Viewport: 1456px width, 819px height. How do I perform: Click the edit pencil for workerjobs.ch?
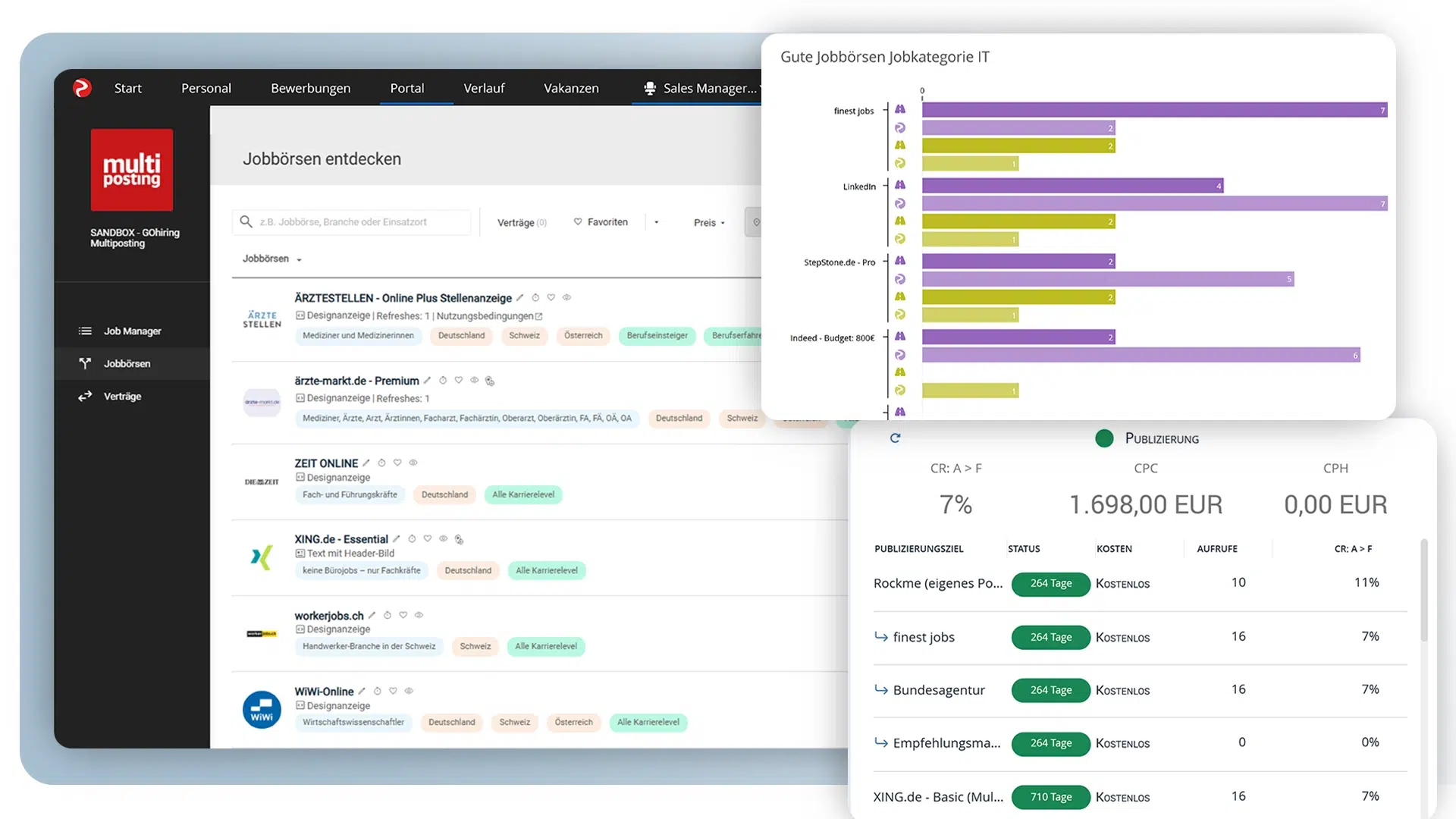372,616
